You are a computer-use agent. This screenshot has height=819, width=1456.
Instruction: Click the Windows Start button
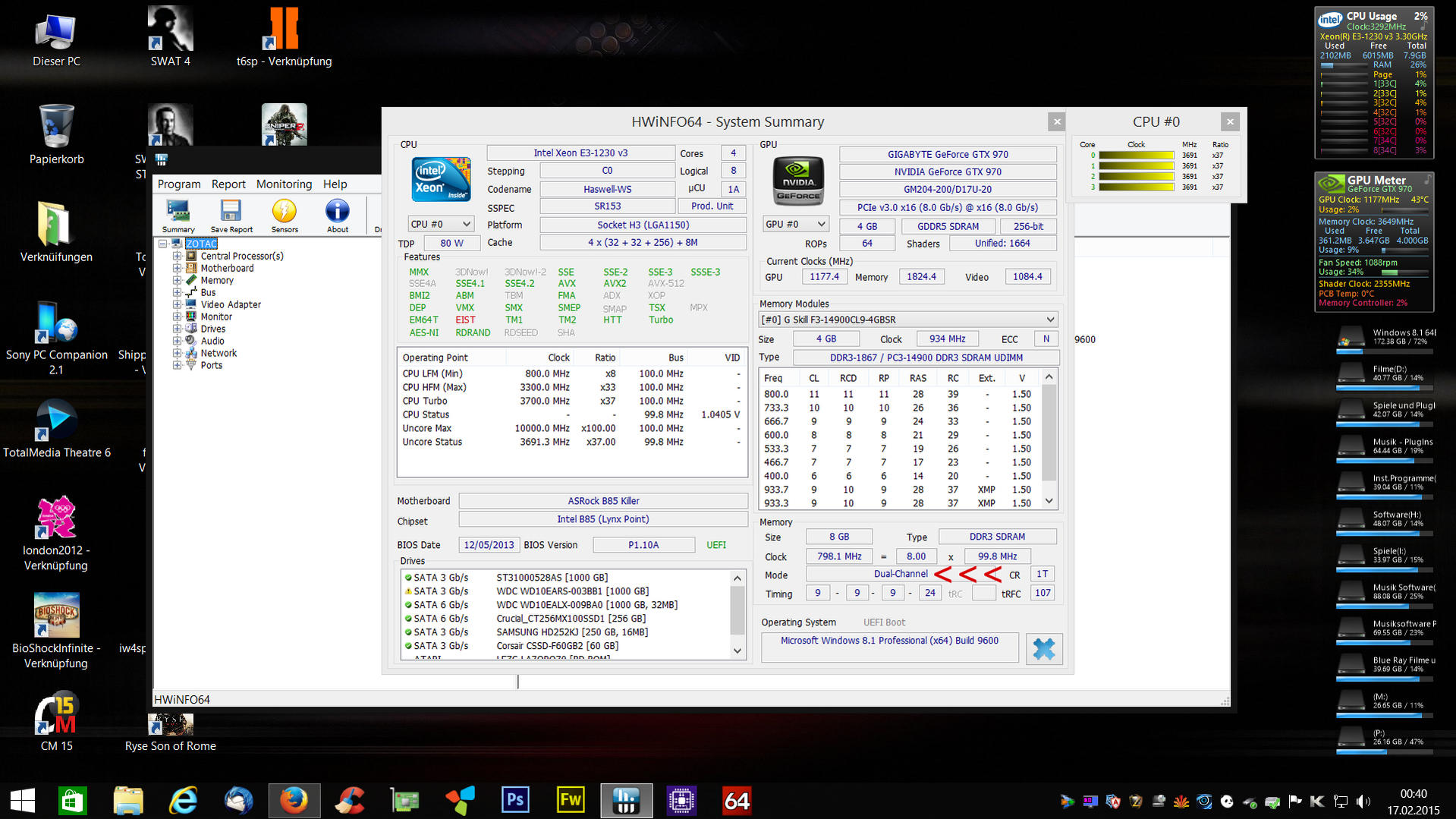coord(23,801)
